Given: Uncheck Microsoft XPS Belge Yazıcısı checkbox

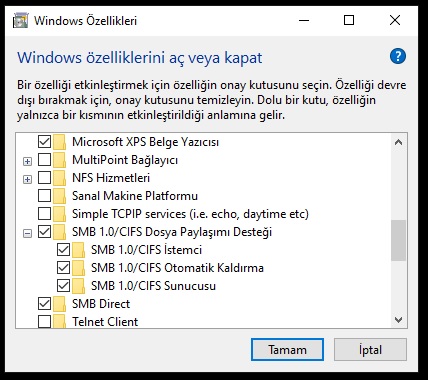Looking at the screenshot, I should 44,142.
